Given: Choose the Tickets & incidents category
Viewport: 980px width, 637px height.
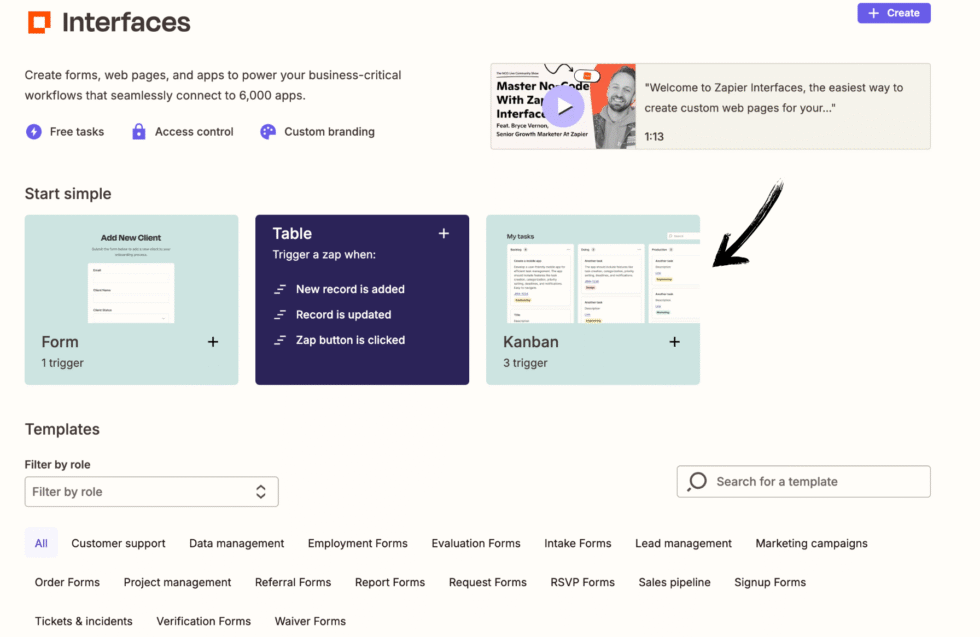Looking at the screenshot, I should tap(84, 621).
